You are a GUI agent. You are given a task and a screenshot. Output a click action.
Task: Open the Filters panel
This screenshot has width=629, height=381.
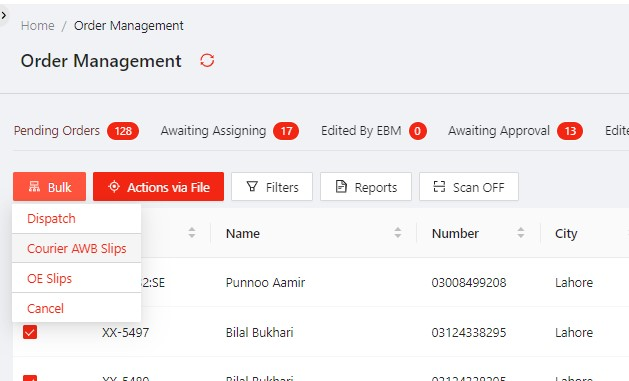coord(272,187)
